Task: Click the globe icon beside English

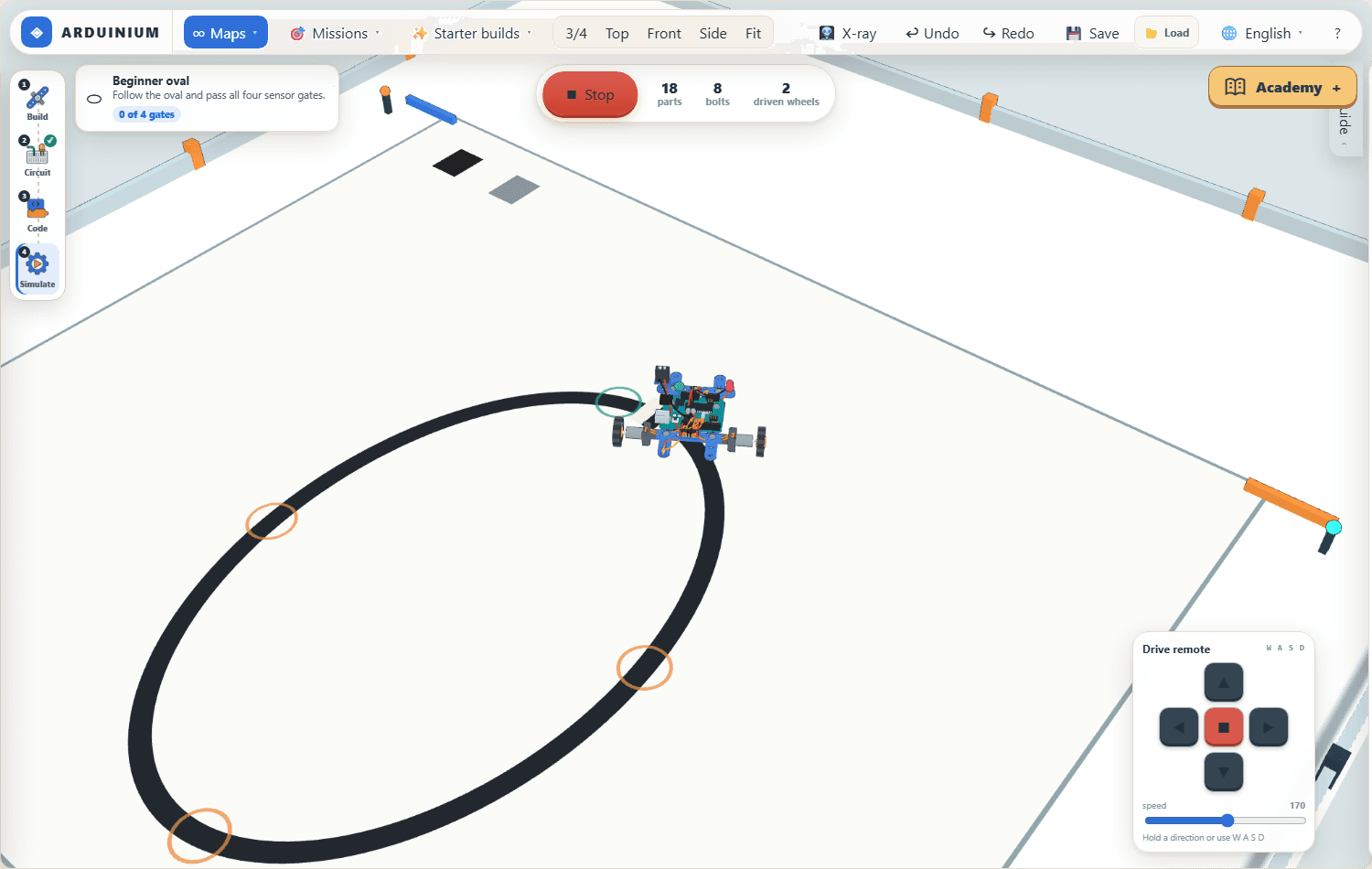Action: (x=1229, y=33)
